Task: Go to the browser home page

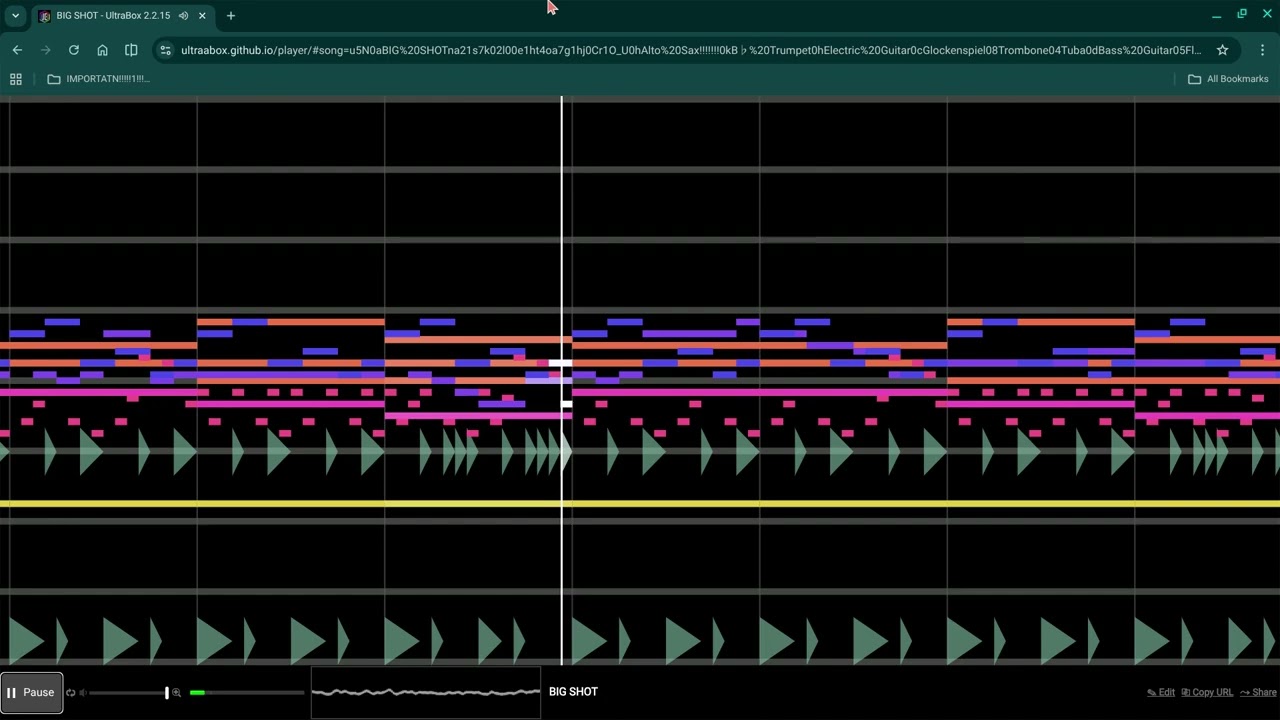Action: [102, 50]
